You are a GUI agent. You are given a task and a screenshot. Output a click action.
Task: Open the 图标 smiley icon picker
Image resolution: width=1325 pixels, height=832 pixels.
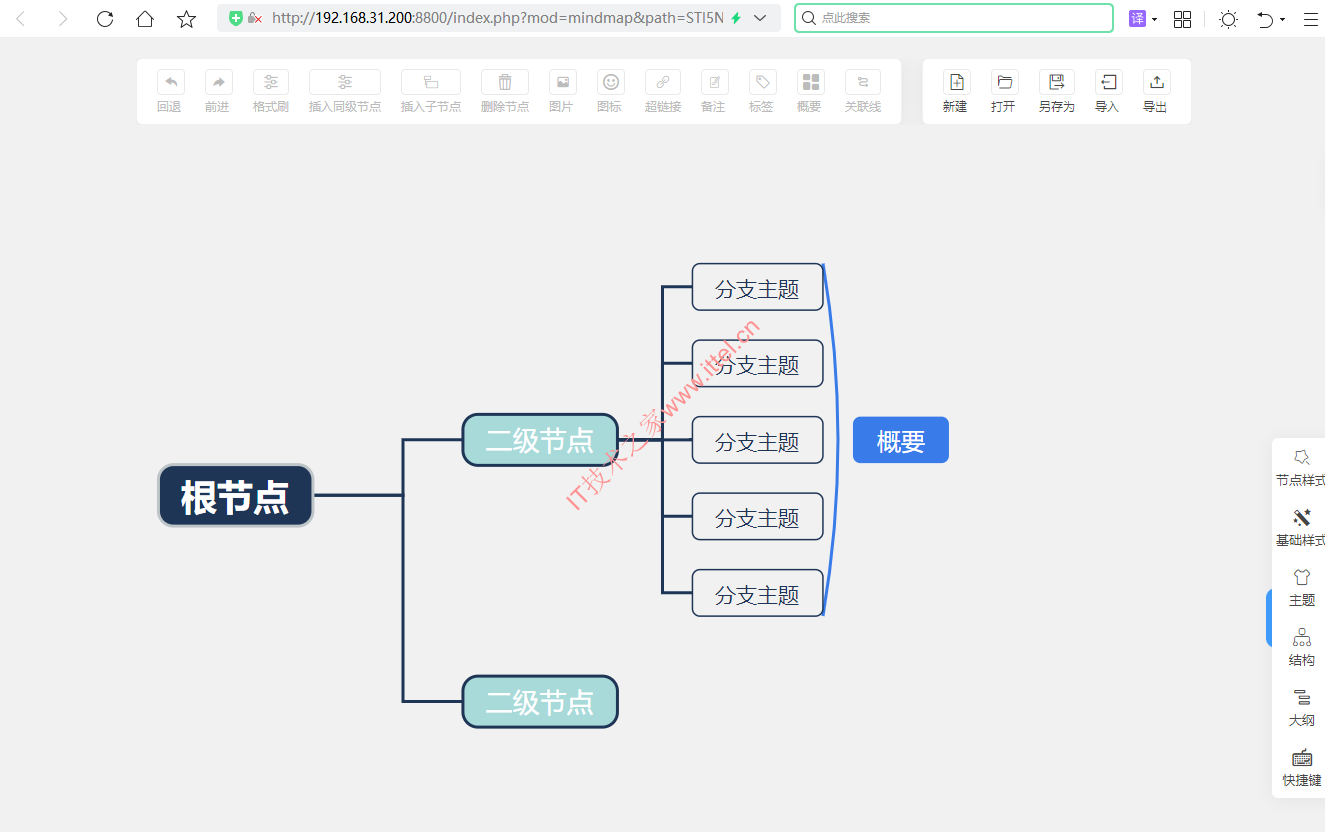[611, 82]
